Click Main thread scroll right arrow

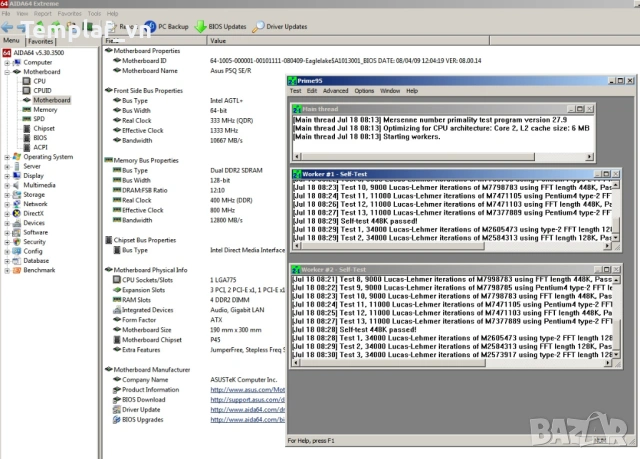pyautogui.click(x=589, y=157)
